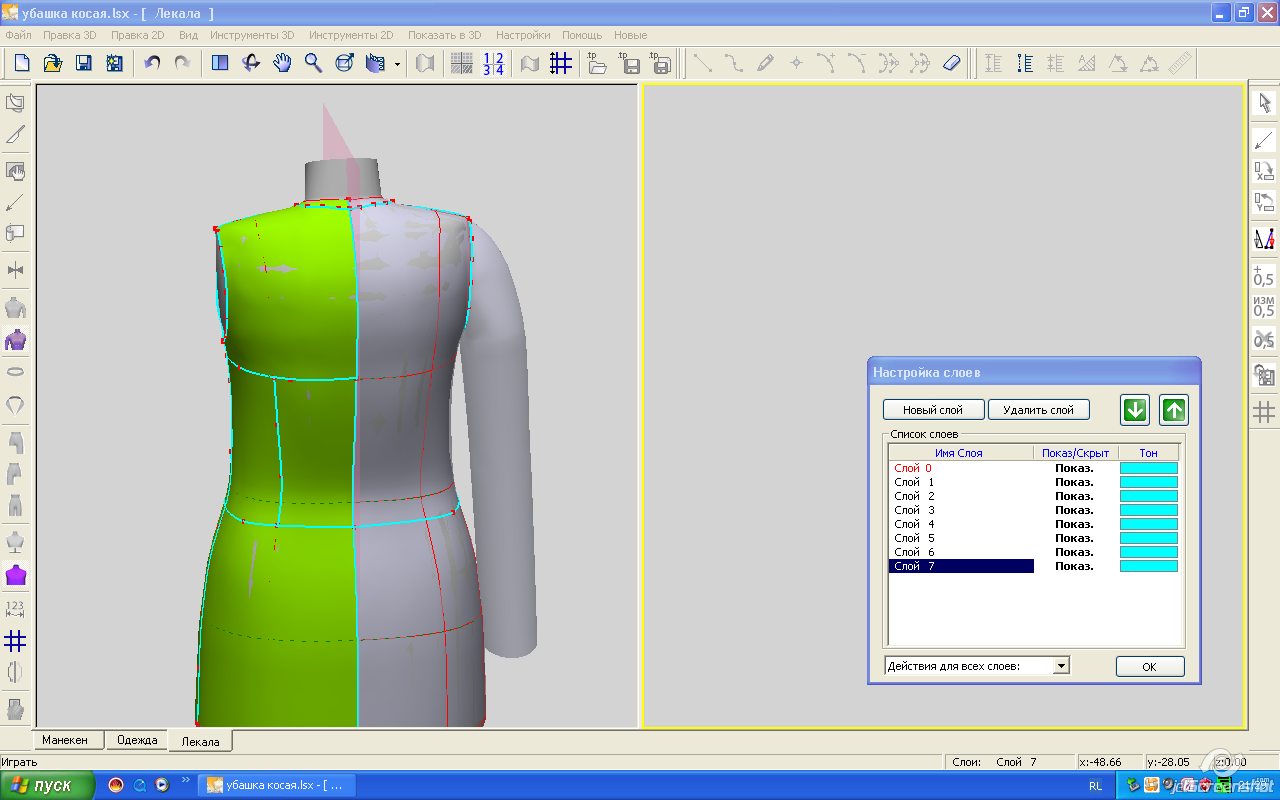Click the cyan color swatch of Слой 1

point(1148,482)
